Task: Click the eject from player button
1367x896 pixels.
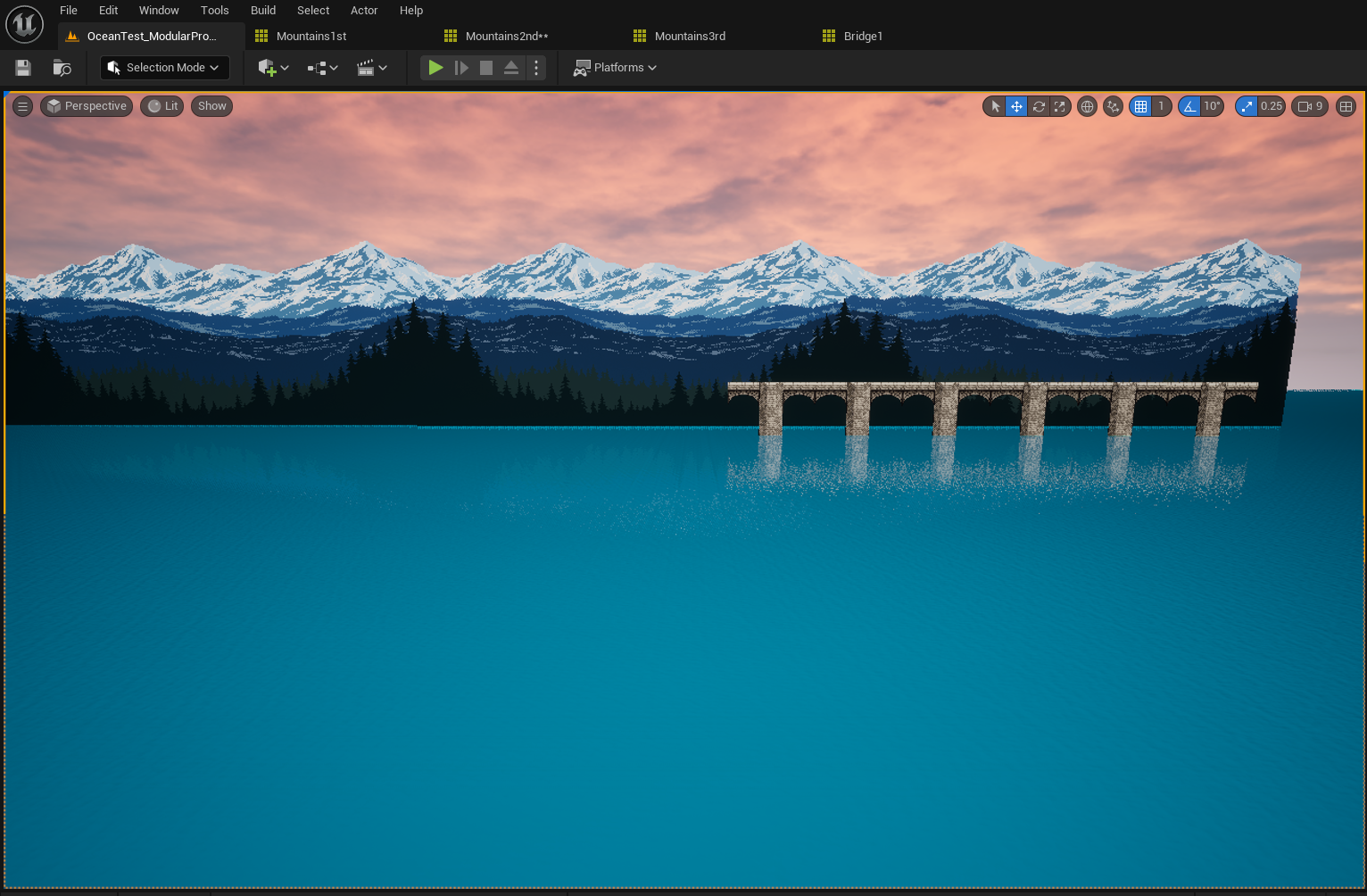Action: [511, 68]
